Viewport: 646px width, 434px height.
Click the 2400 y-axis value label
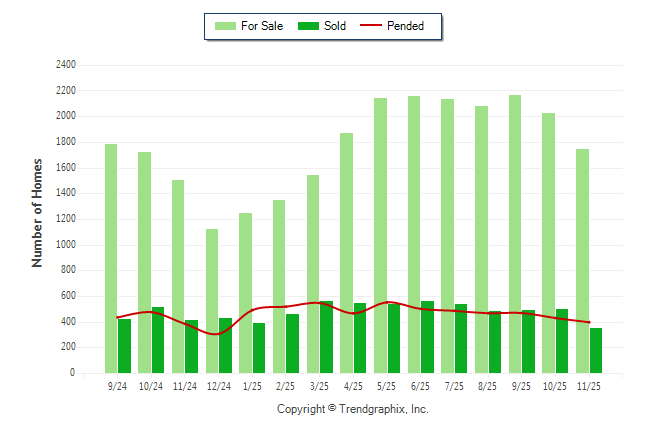coord(65,65)
